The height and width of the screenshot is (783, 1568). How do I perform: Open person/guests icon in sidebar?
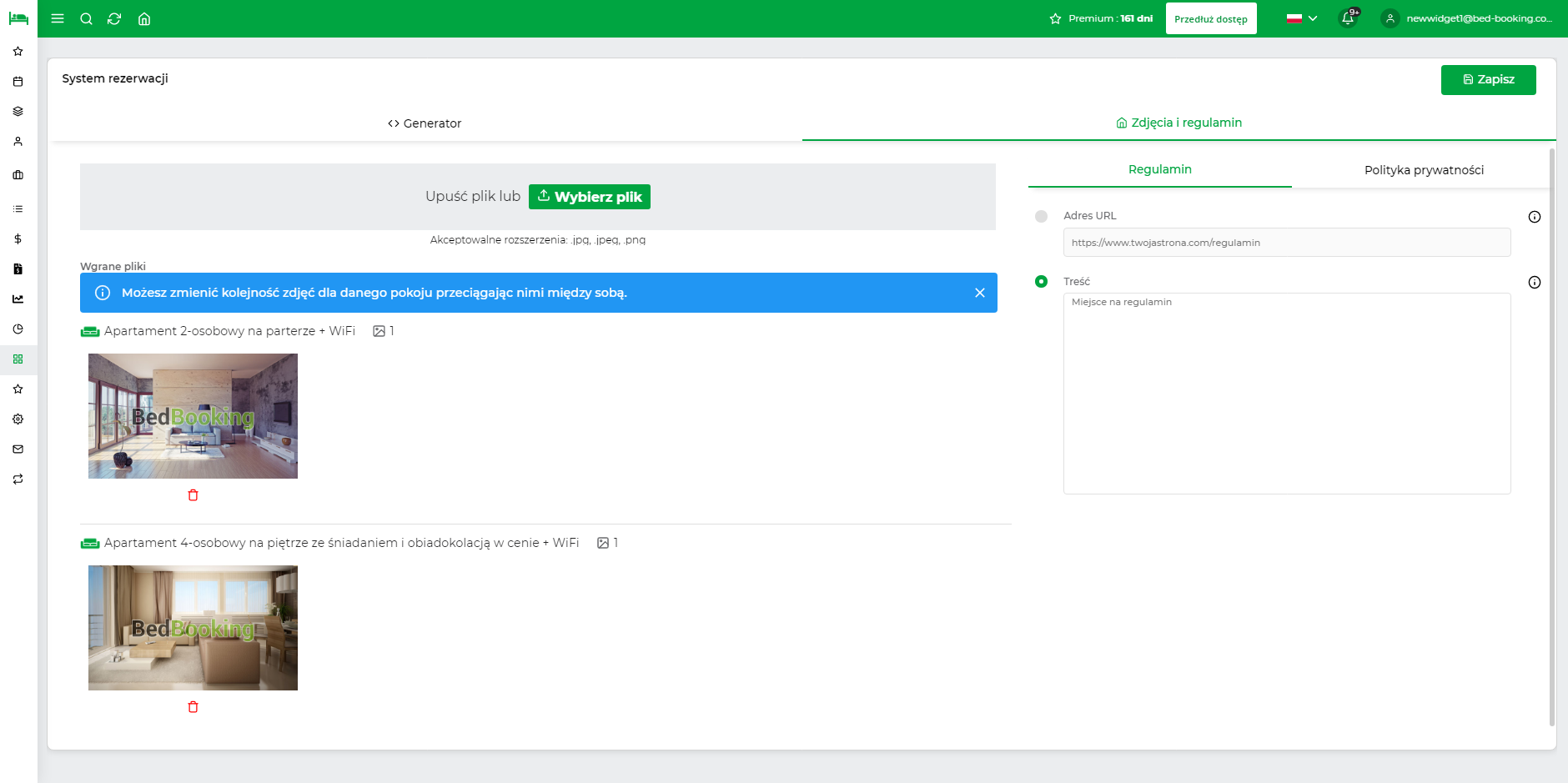tap(18, 142)
